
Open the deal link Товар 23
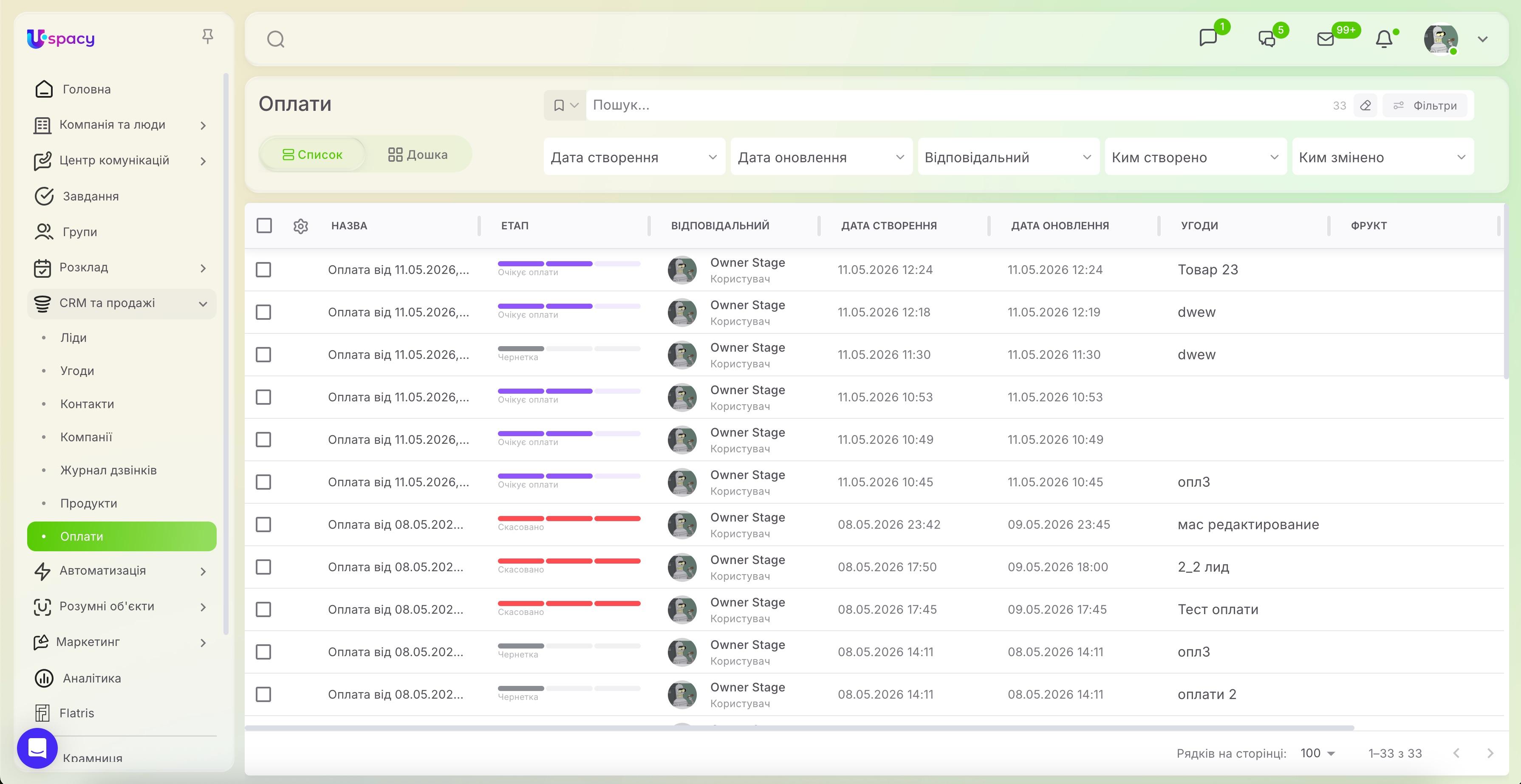[1207, 270]
